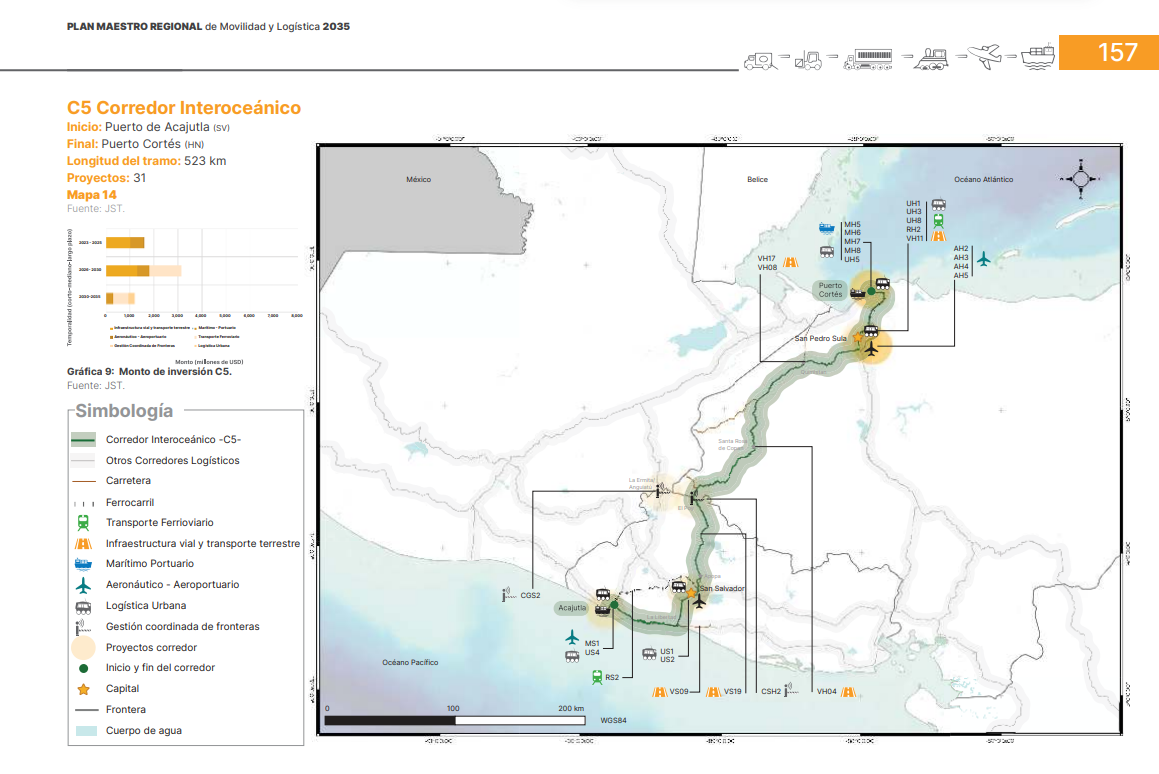Click the Proyectos corredor circle swatch
This screenshot has height=774, width=1159.
(83, 647)
